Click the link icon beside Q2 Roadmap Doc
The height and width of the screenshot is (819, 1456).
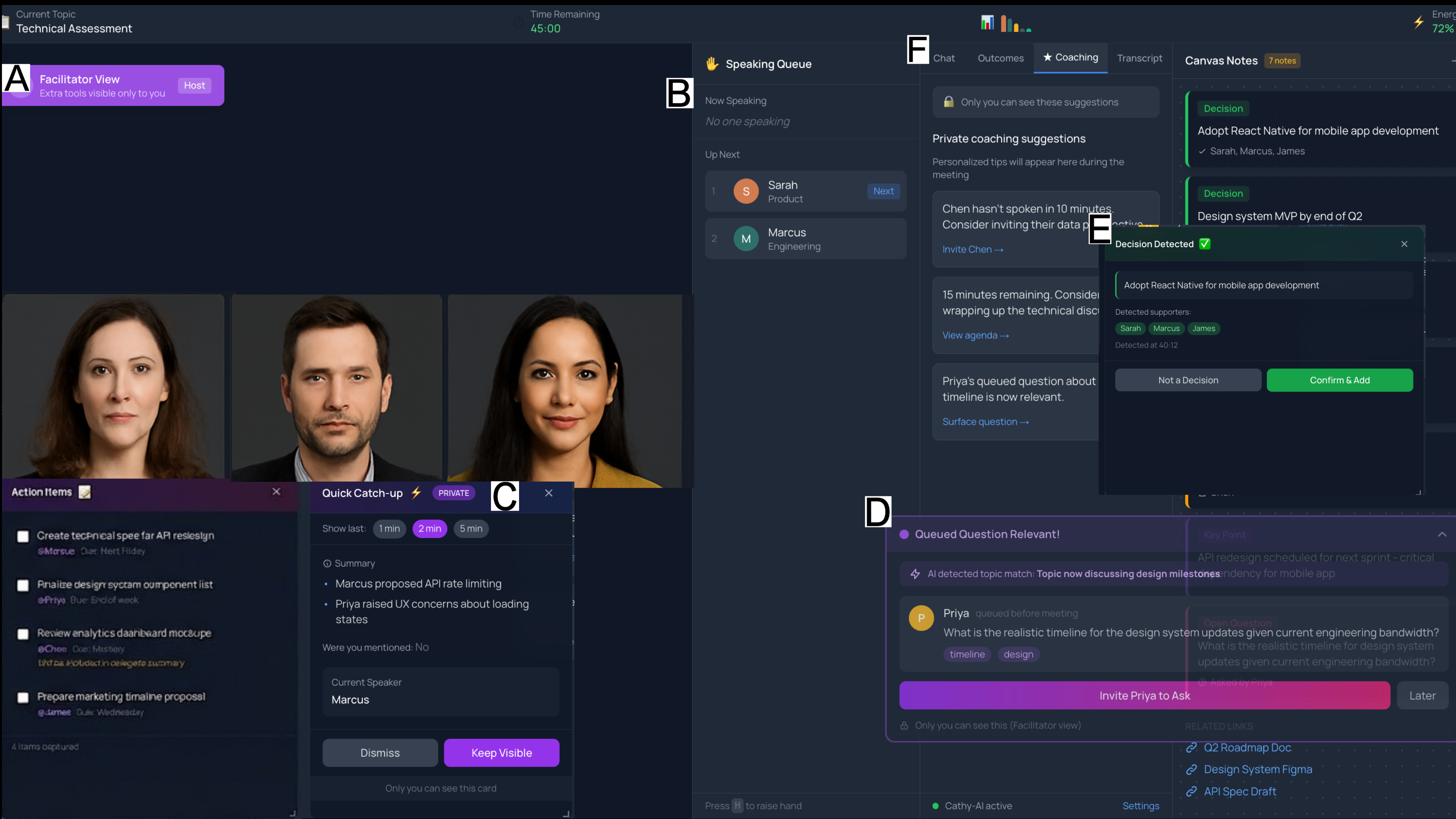click(1191, 748)
